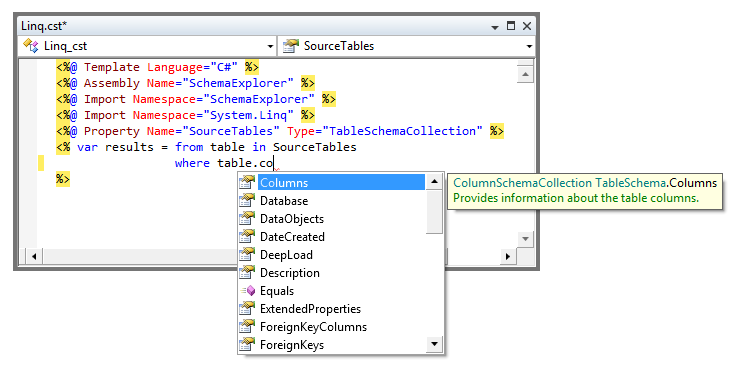Close the Linq.cst document window

[x=527, y=26]
